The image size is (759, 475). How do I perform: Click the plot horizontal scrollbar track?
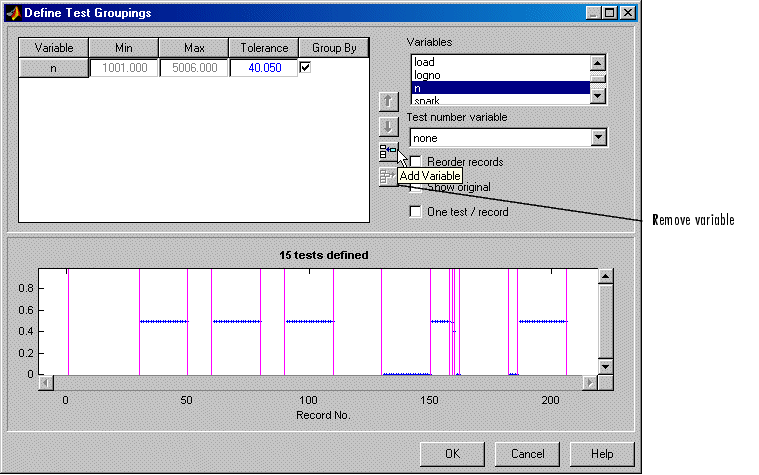point(318,383)
